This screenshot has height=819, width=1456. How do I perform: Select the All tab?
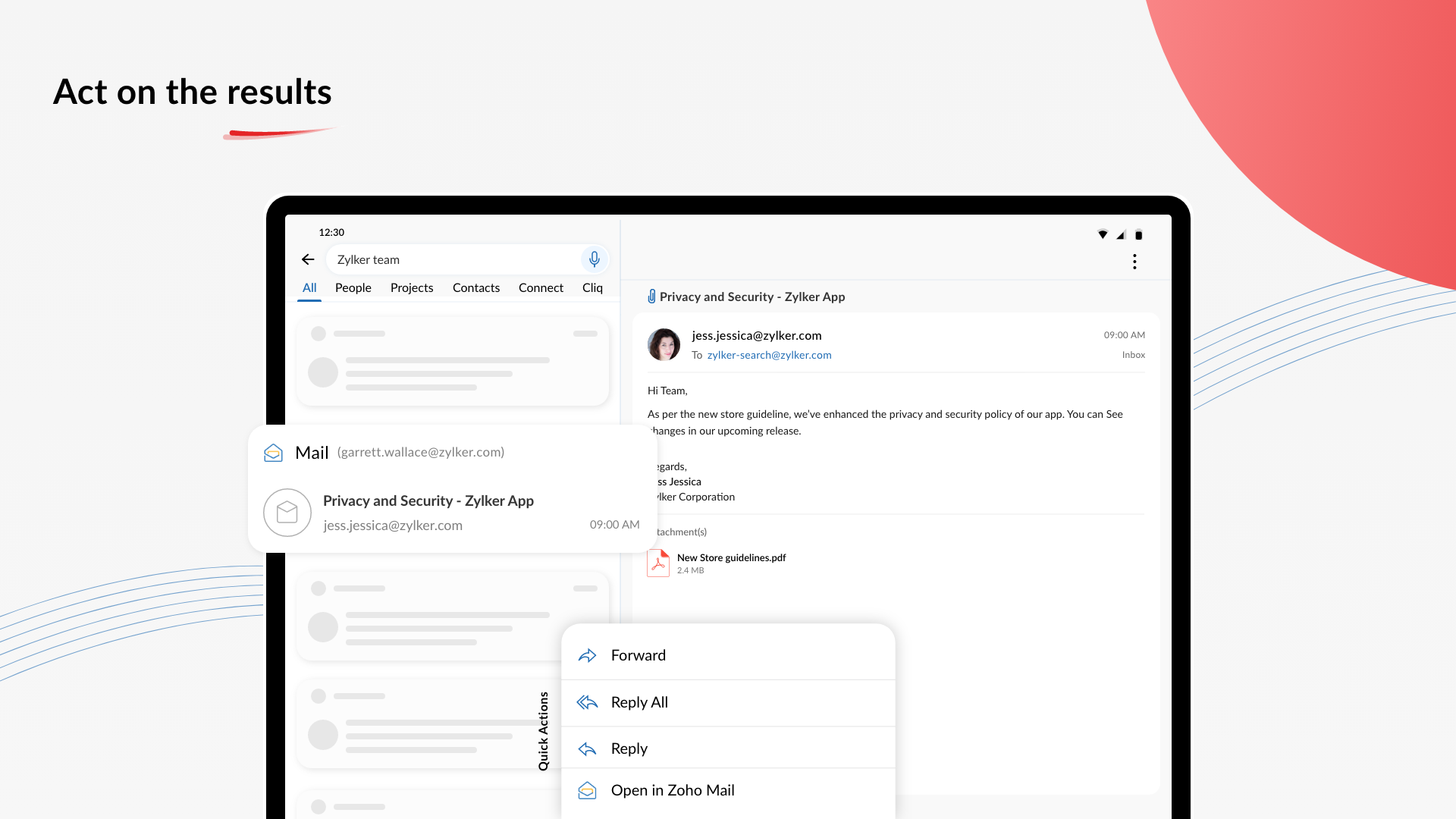click(309, 287)
